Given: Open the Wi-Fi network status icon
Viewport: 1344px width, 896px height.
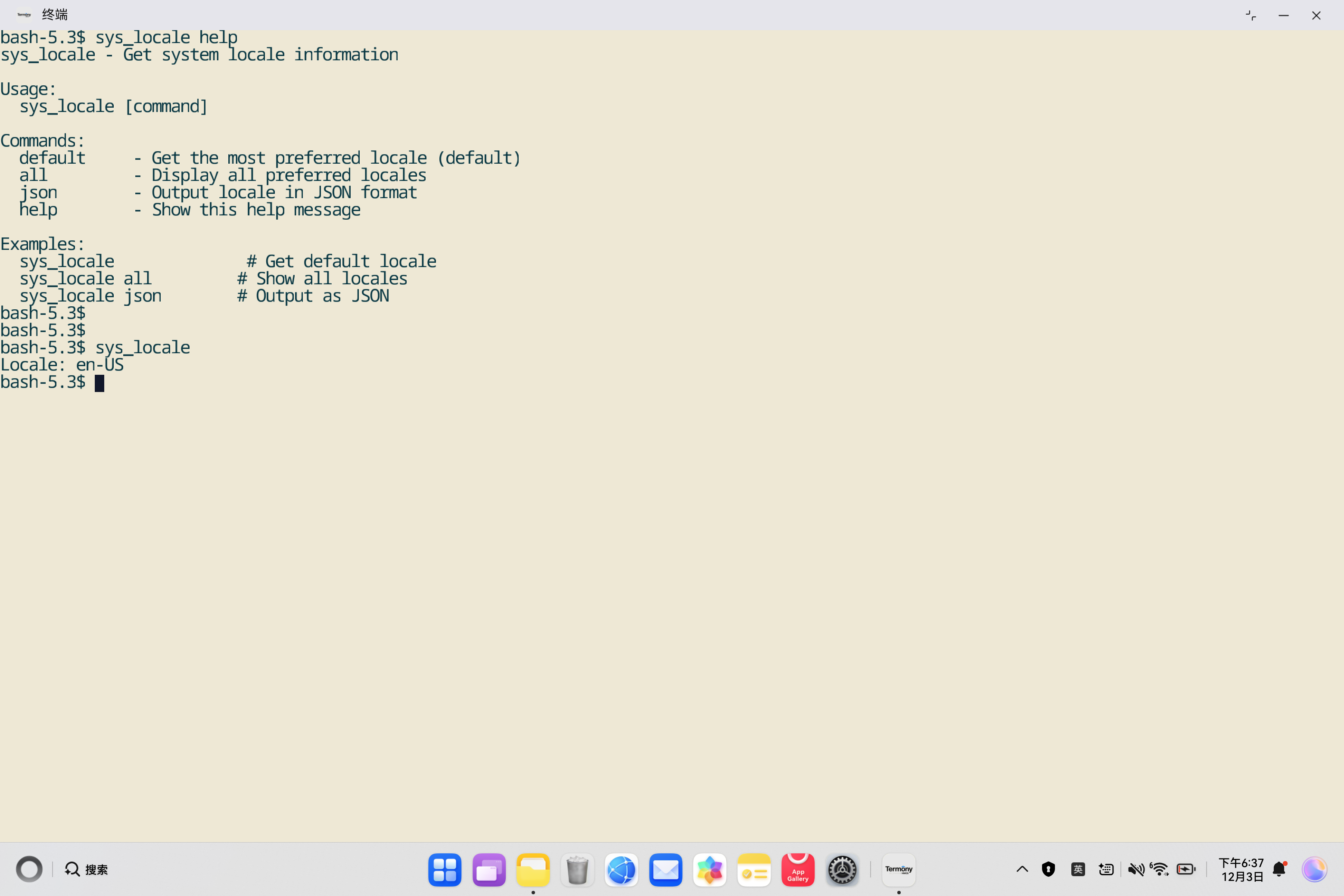Looking at the screenshot, I should [1160, 870].
